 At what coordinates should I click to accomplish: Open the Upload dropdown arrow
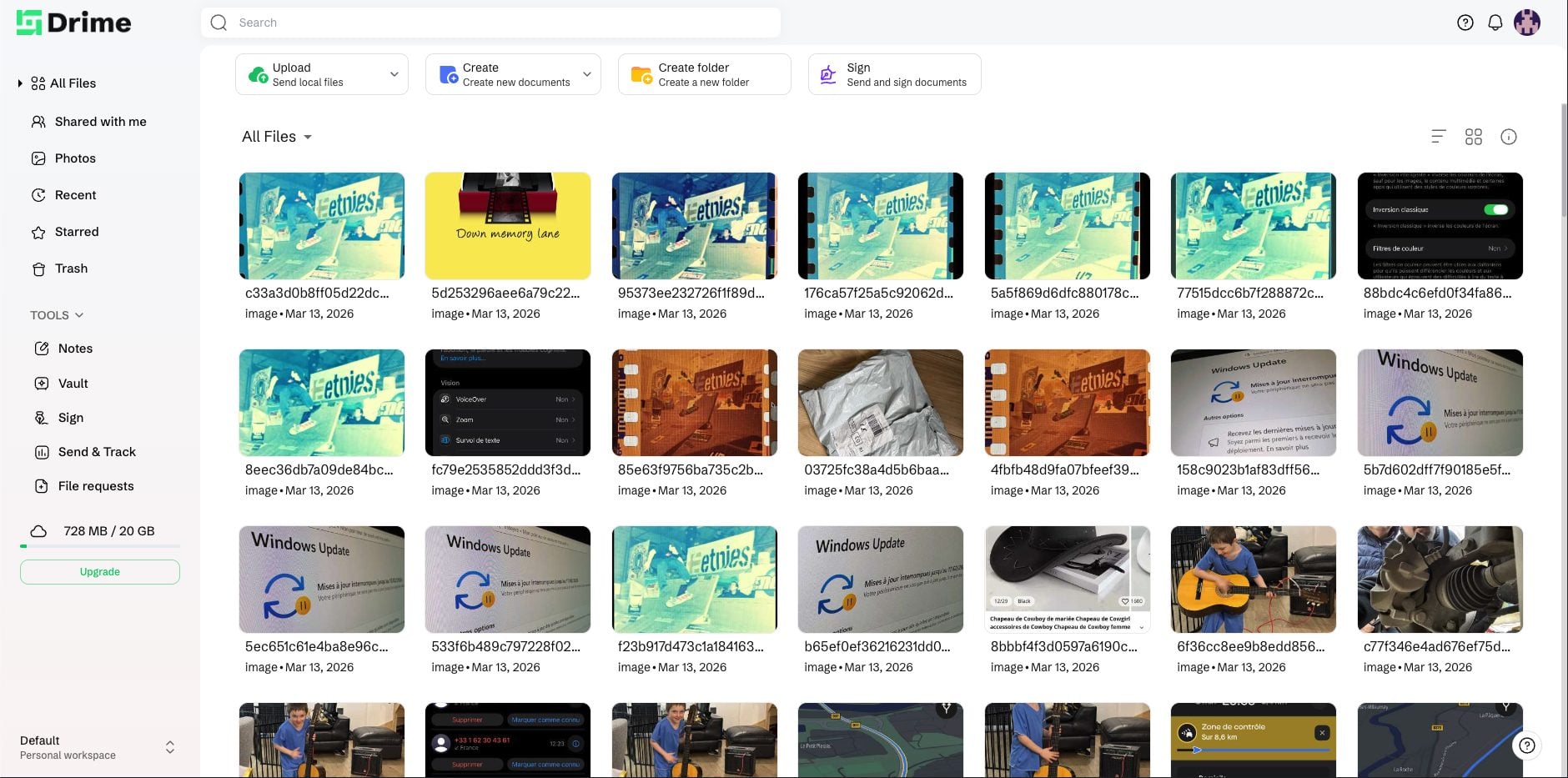pyautogui.click(x=394, y=74)
